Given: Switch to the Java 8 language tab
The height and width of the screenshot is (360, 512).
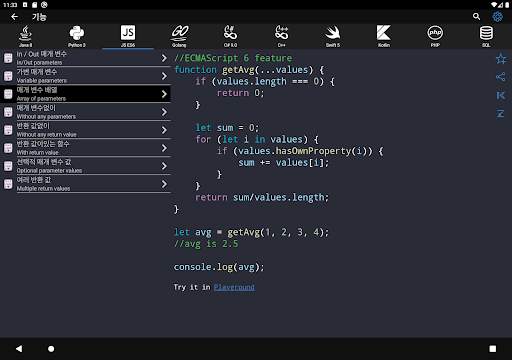Looking at the screenshot, I should coord(26,36).
